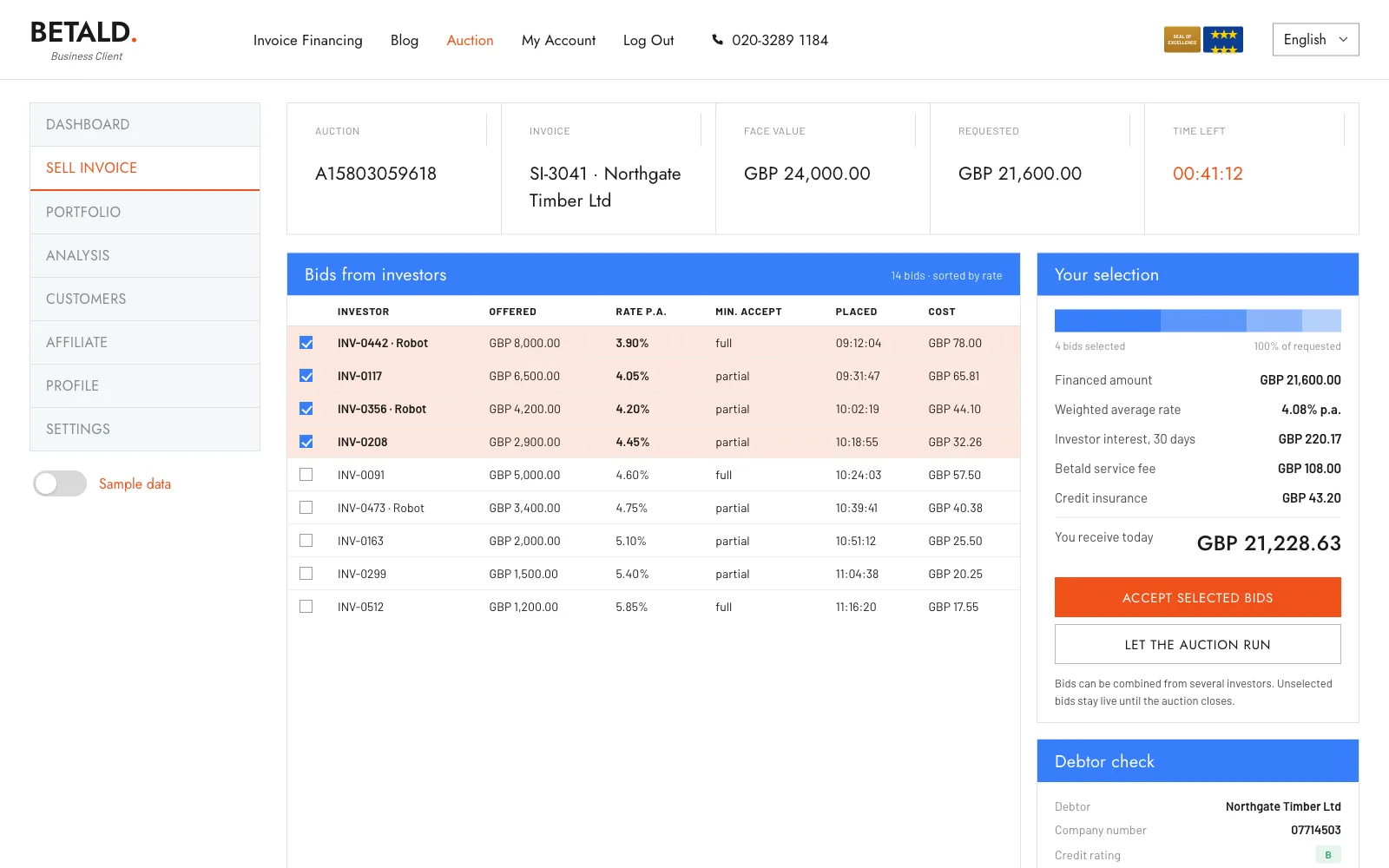
Task: Click the 14 bids sorted by rate text
Action: click(946, 275)
